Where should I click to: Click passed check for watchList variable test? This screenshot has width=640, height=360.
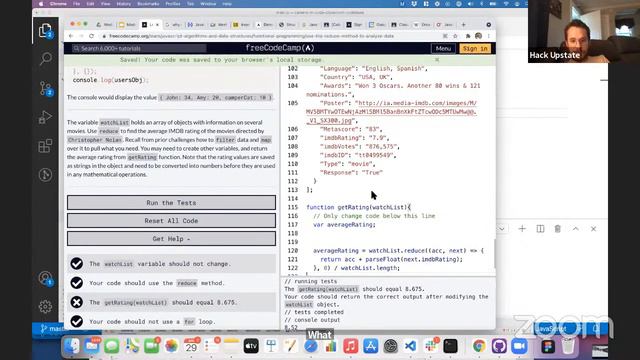pyautogui.click(x=76, y=264)
